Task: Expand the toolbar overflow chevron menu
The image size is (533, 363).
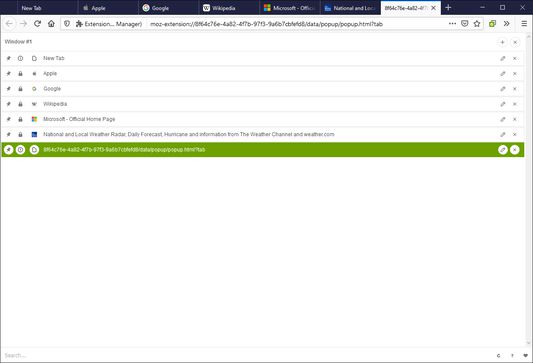Action: pos(506,23)
